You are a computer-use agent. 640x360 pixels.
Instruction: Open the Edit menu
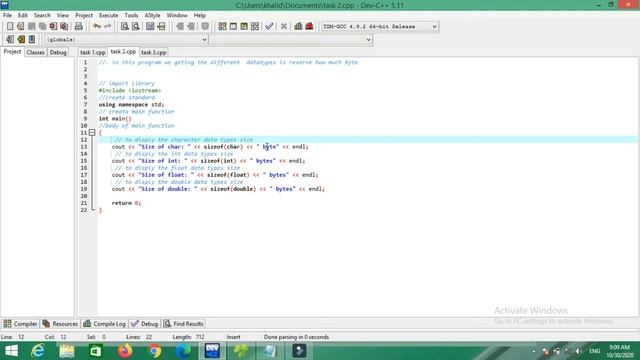click(22, 15)
